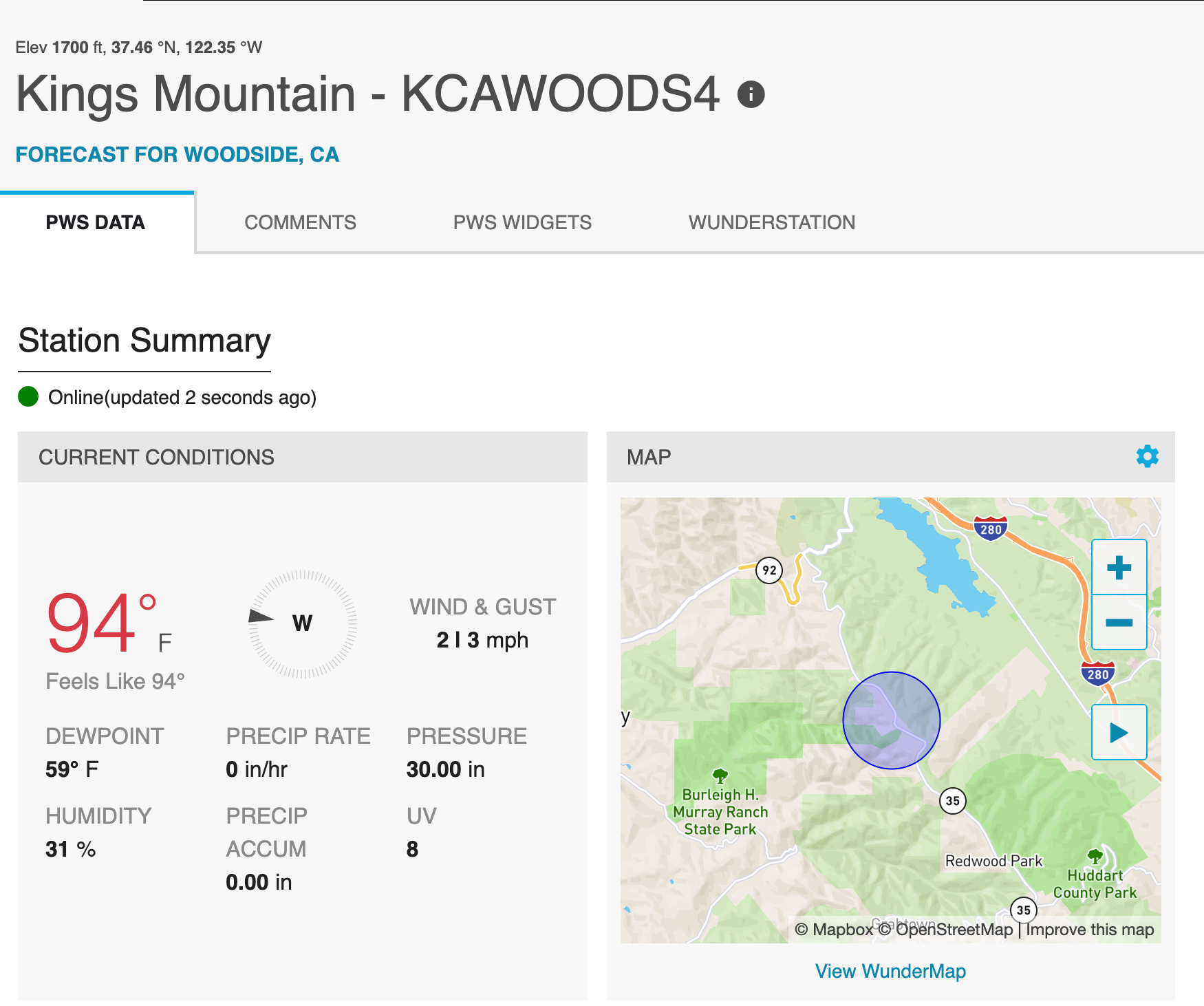1204x1006 pixels.
Task: Click the Interstate 280 shield on map
Action: point(990,528)
